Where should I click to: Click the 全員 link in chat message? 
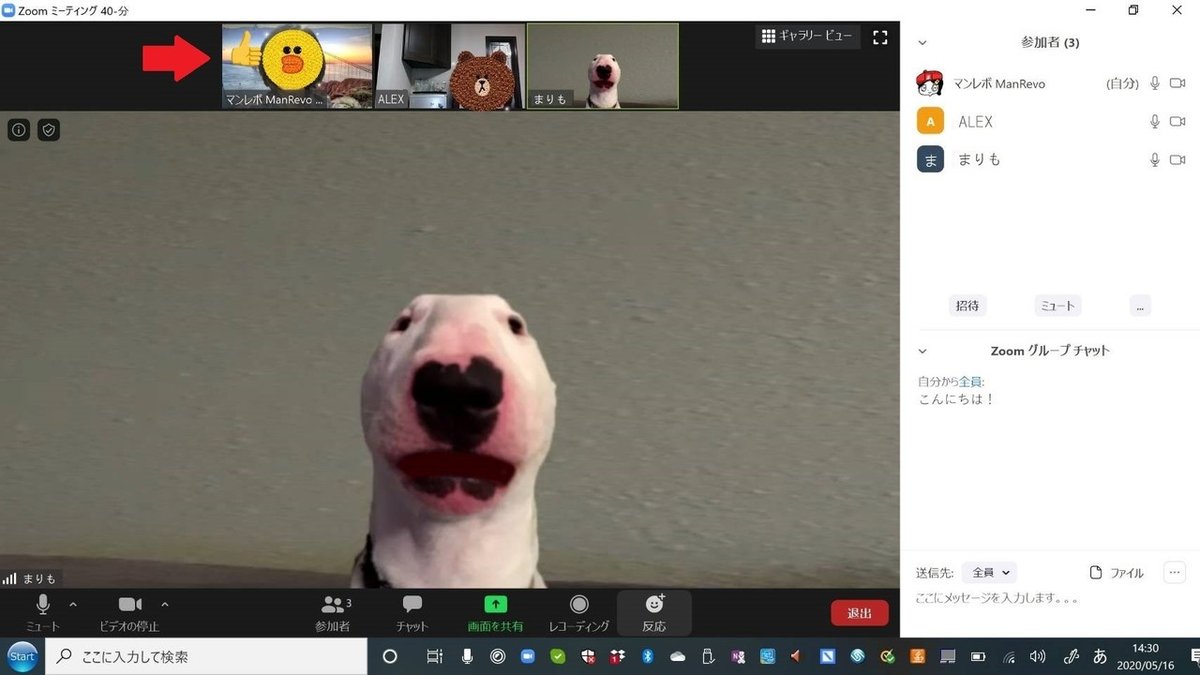pyautogui.click(x=971, y=382)
